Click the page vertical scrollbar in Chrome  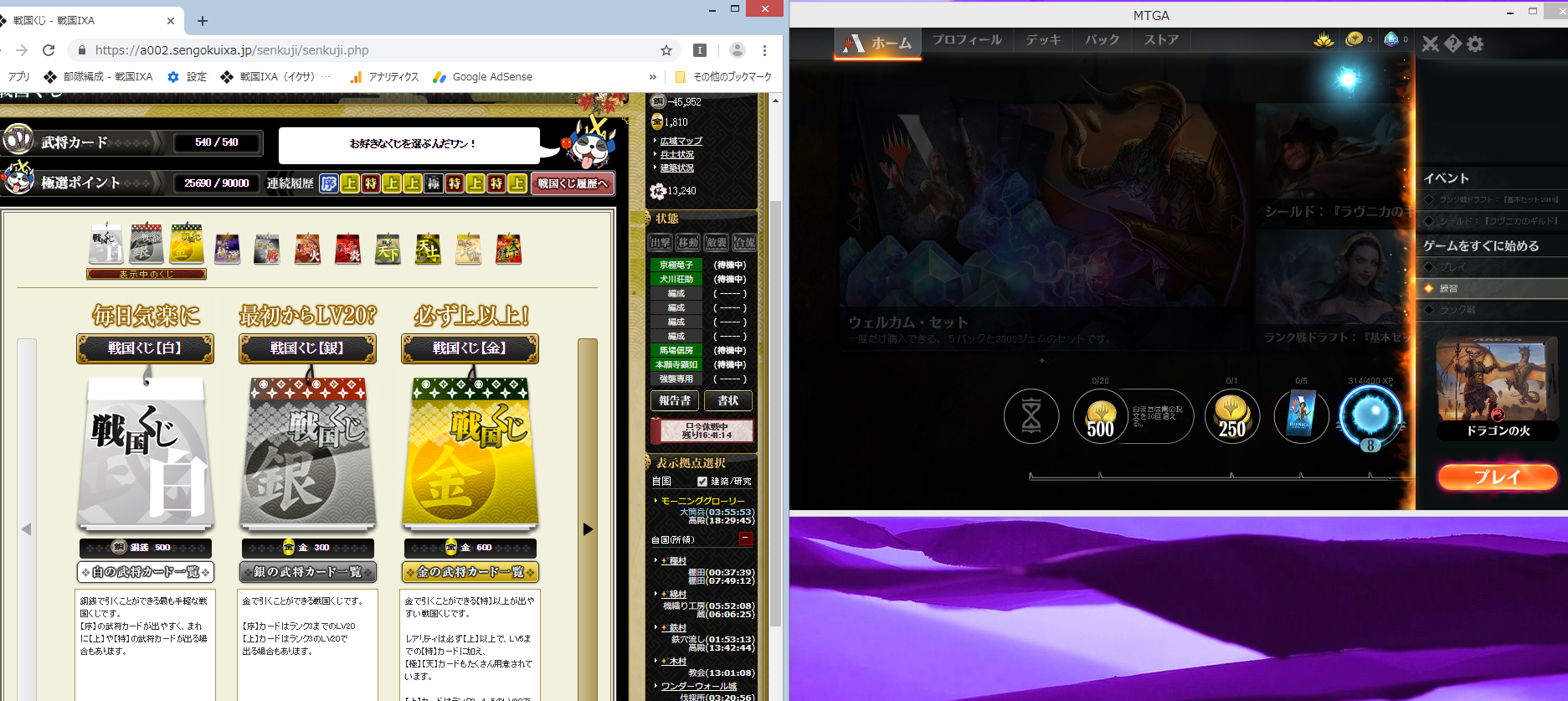(x=776, y=415)
